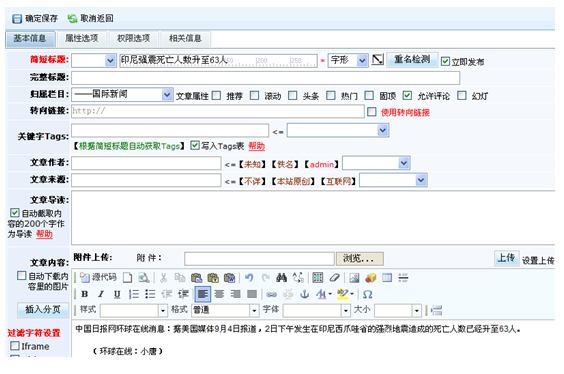Create a new blank page in editor
Screen dimensions: 564x374
(x=127, y=278)
